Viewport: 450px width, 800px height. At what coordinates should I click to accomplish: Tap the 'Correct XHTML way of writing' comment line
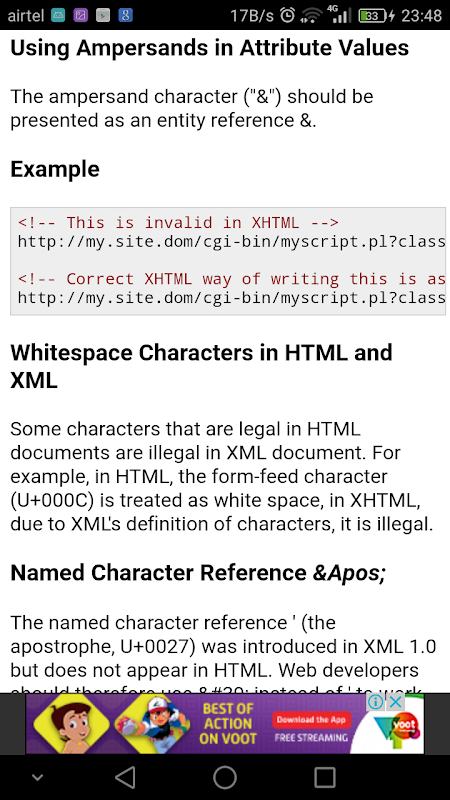(x=232, y=279)
